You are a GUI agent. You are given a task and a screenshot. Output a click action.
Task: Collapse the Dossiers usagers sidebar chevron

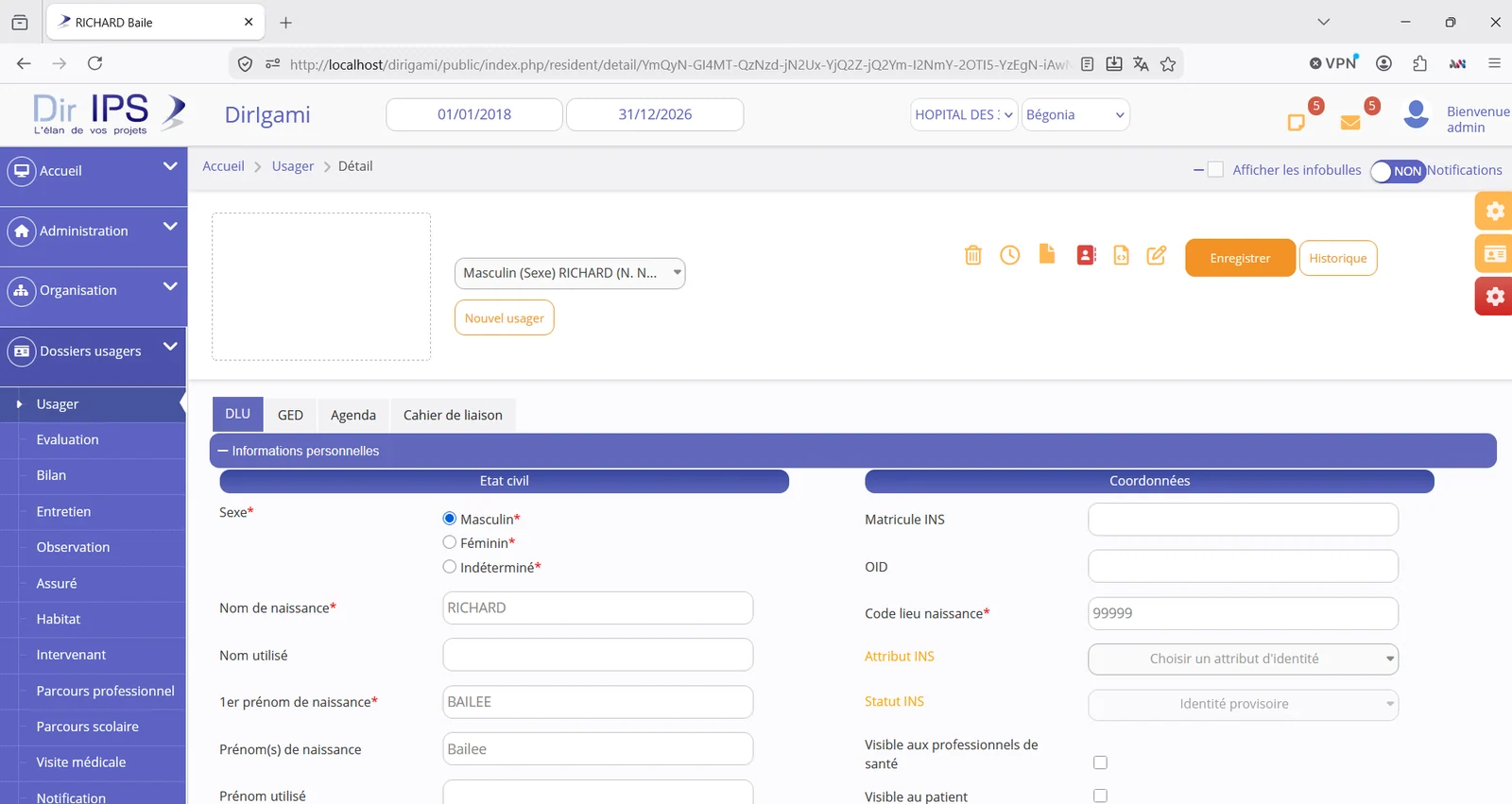(x=170, y=347)
